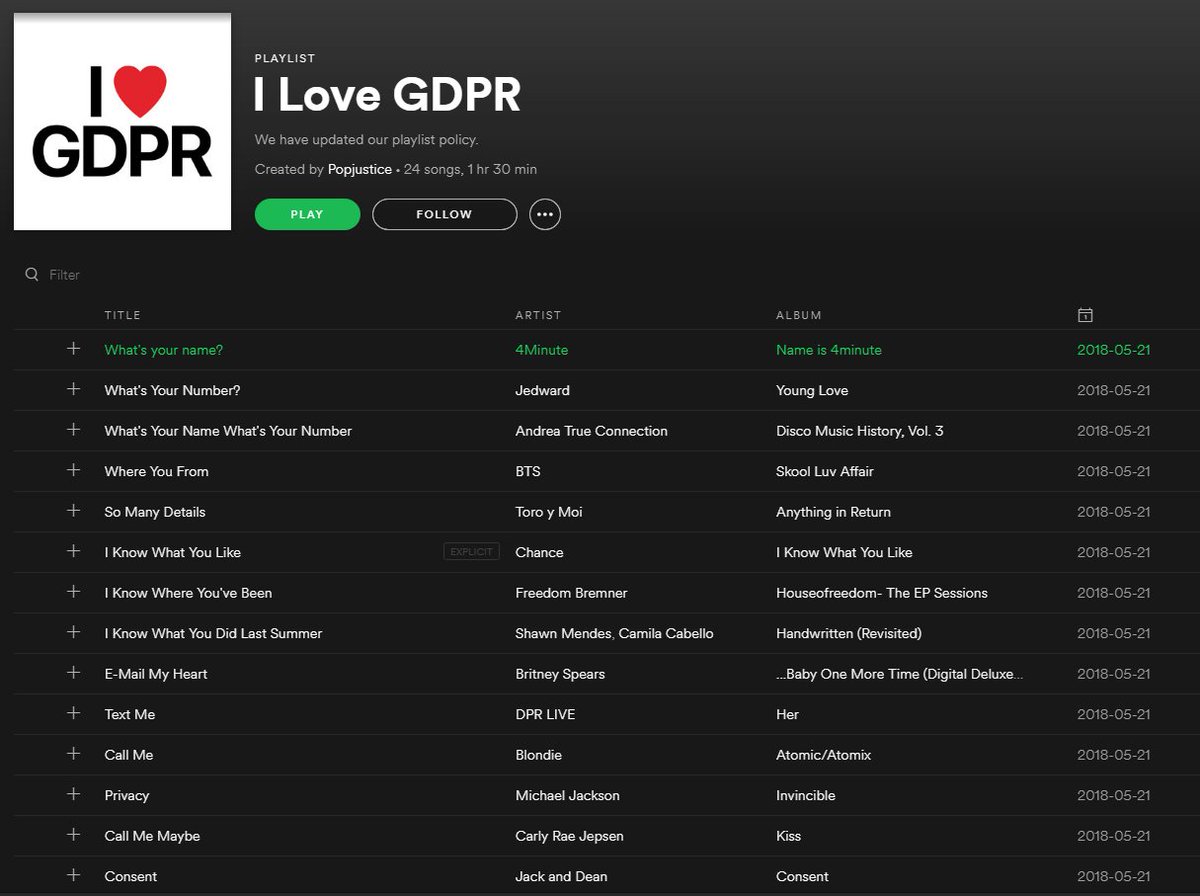Sort by the TITLE column header
Viewport: 1200px width, 896px height.
(121, 315)
